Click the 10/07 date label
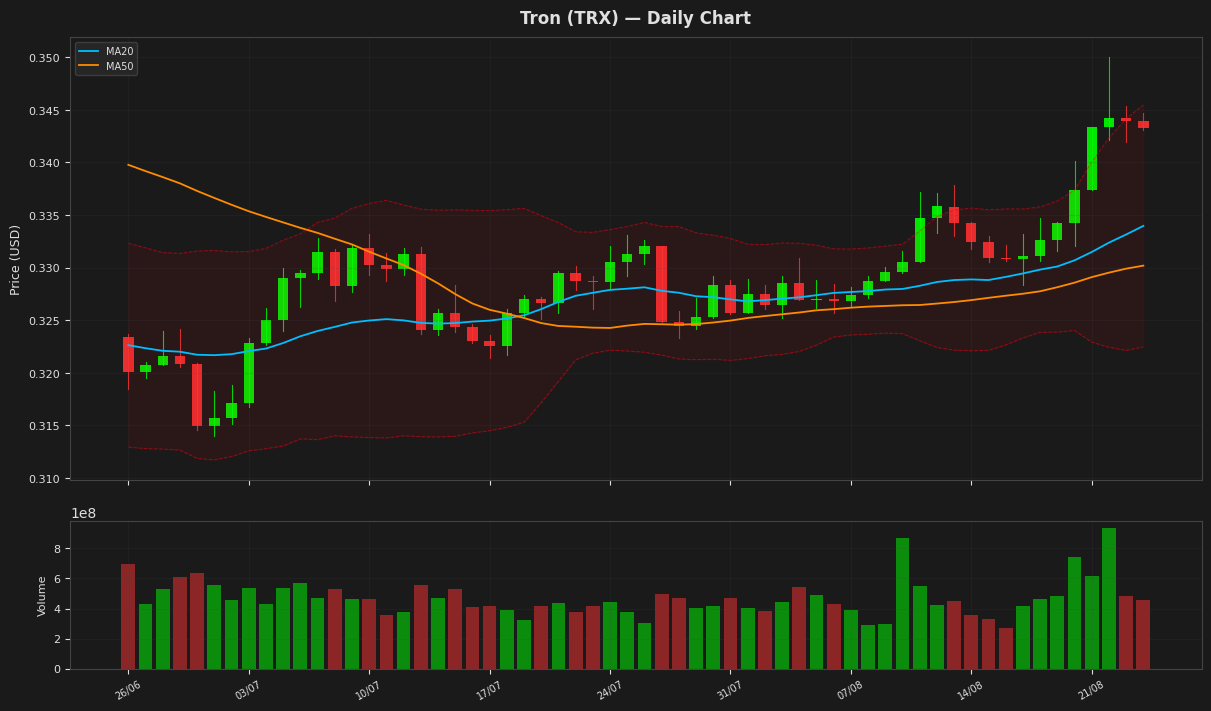Image resolution: width=1211 pixels, height=711 pixels. point(369,690)
